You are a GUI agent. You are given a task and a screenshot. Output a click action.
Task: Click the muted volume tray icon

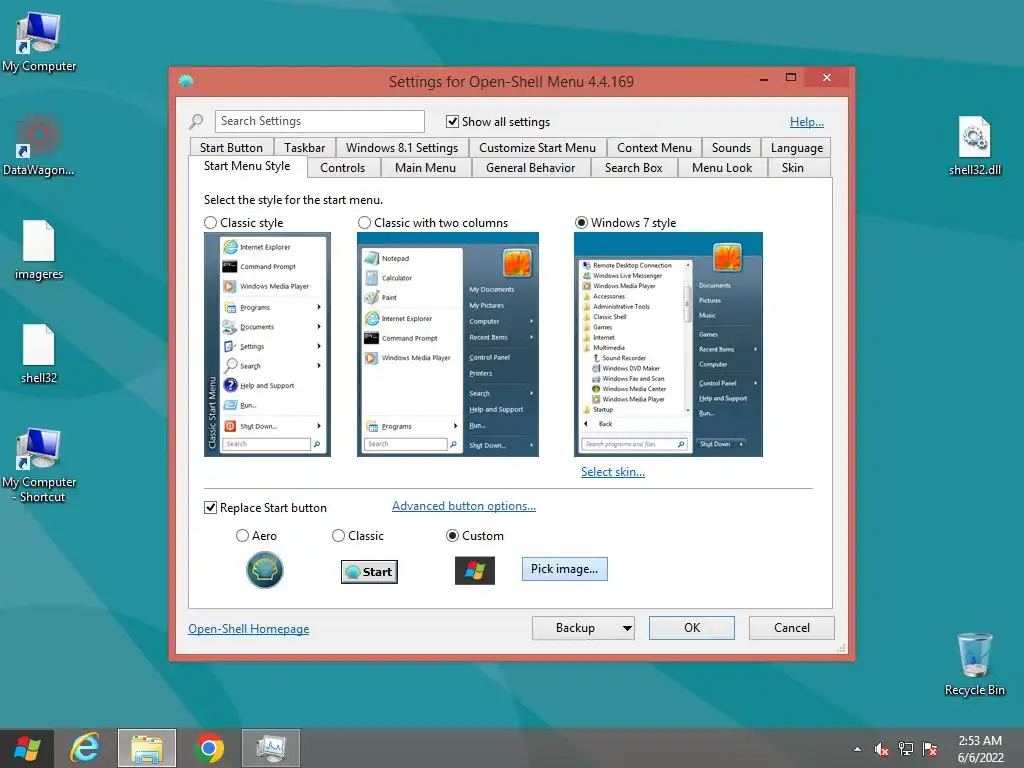click(x=881, y=749)
